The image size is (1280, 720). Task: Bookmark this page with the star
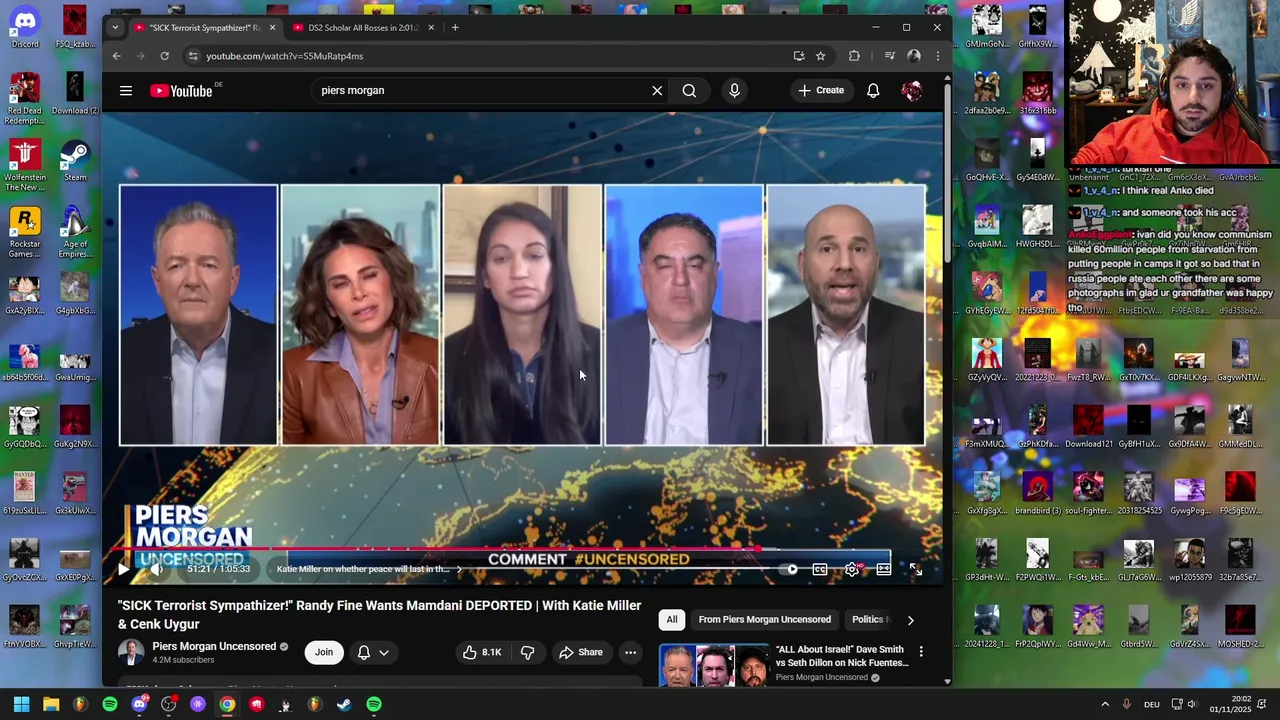(821, 56)
